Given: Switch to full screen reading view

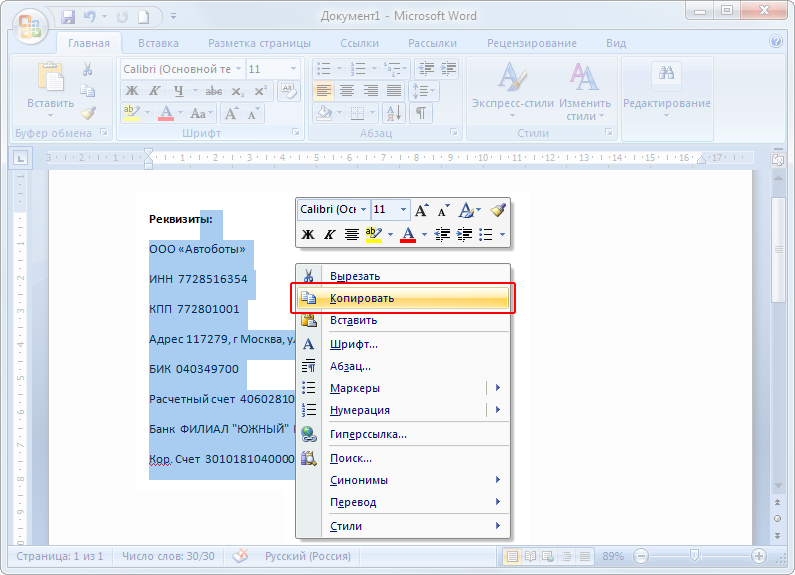Looking at the screenshot, I should [530, 556].
